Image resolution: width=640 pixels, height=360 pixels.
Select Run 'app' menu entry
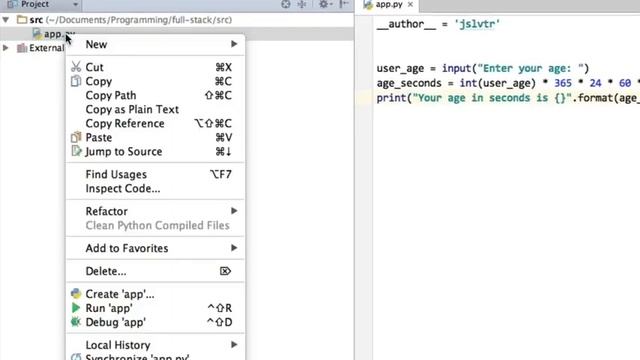[155, 308]
